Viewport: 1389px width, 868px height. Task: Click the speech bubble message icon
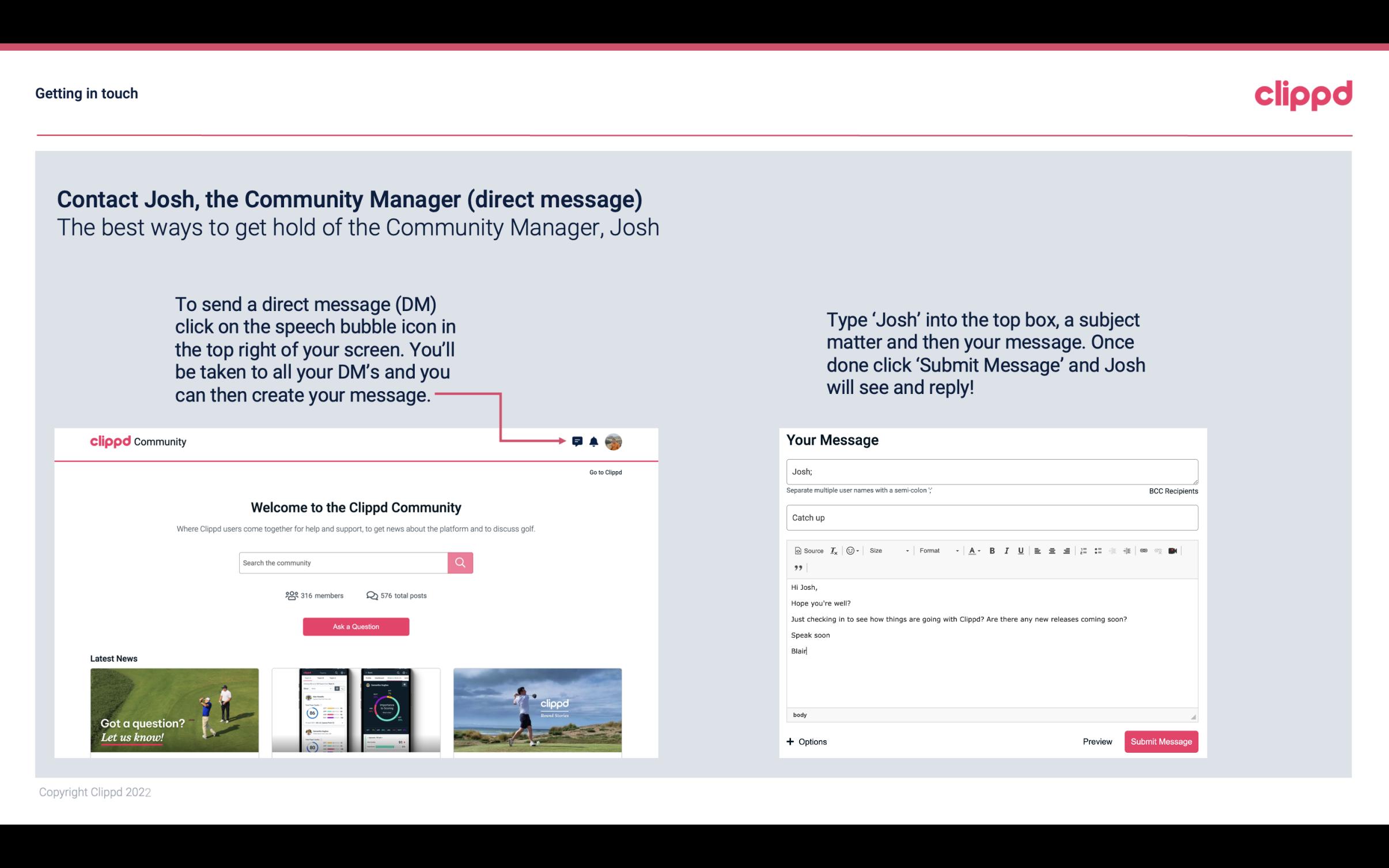point(577,442)
